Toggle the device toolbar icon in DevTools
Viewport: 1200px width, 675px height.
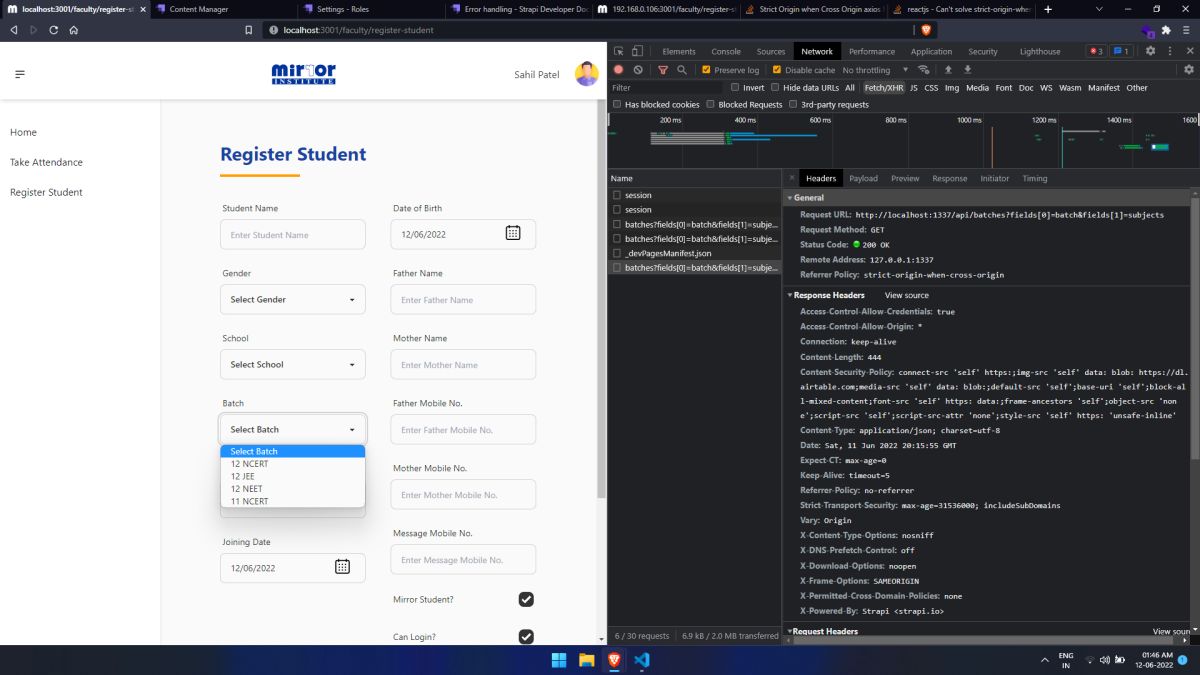pyautogui.click(x=638, y=51)
